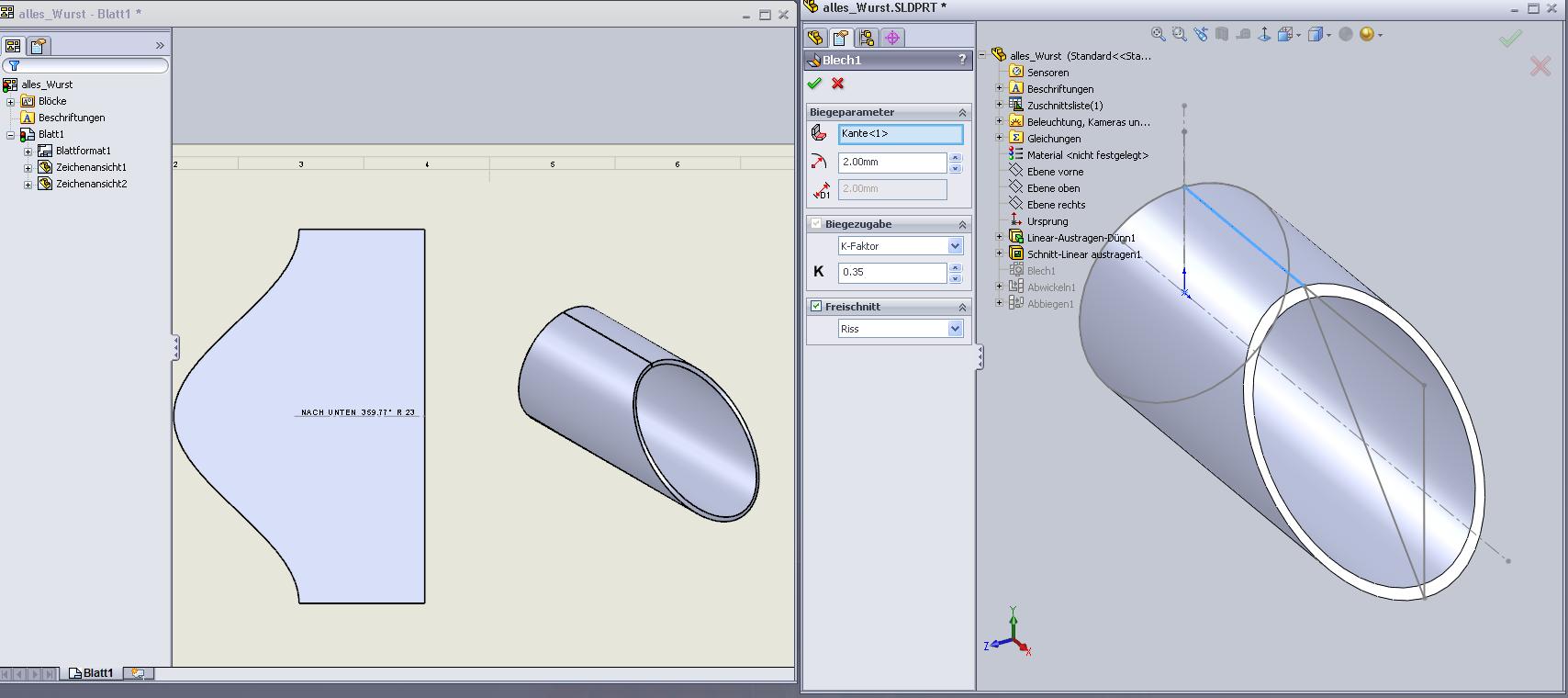Image resolution: width=1568 pixels, height=698 pixels.
Task: Open the ConfigurationManager tab
Action: pyautogui.click(x=867, y=38)
